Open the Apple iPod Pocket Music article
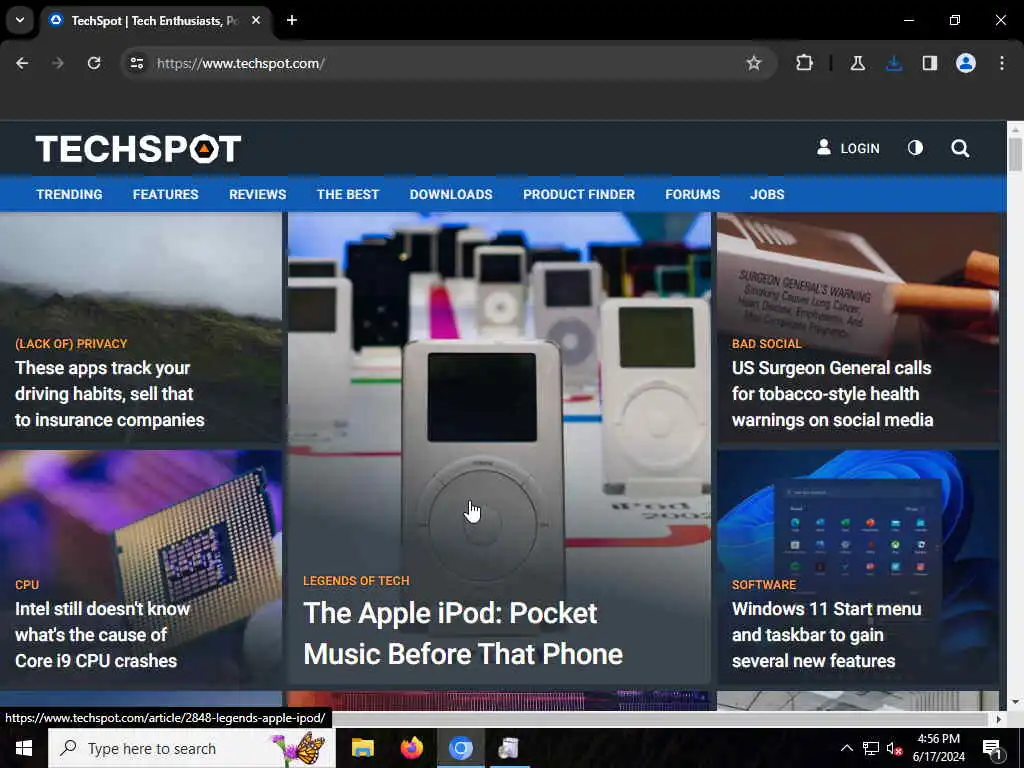The height and width of the screenshot is (768, 1024). click(x=463, y=633)
